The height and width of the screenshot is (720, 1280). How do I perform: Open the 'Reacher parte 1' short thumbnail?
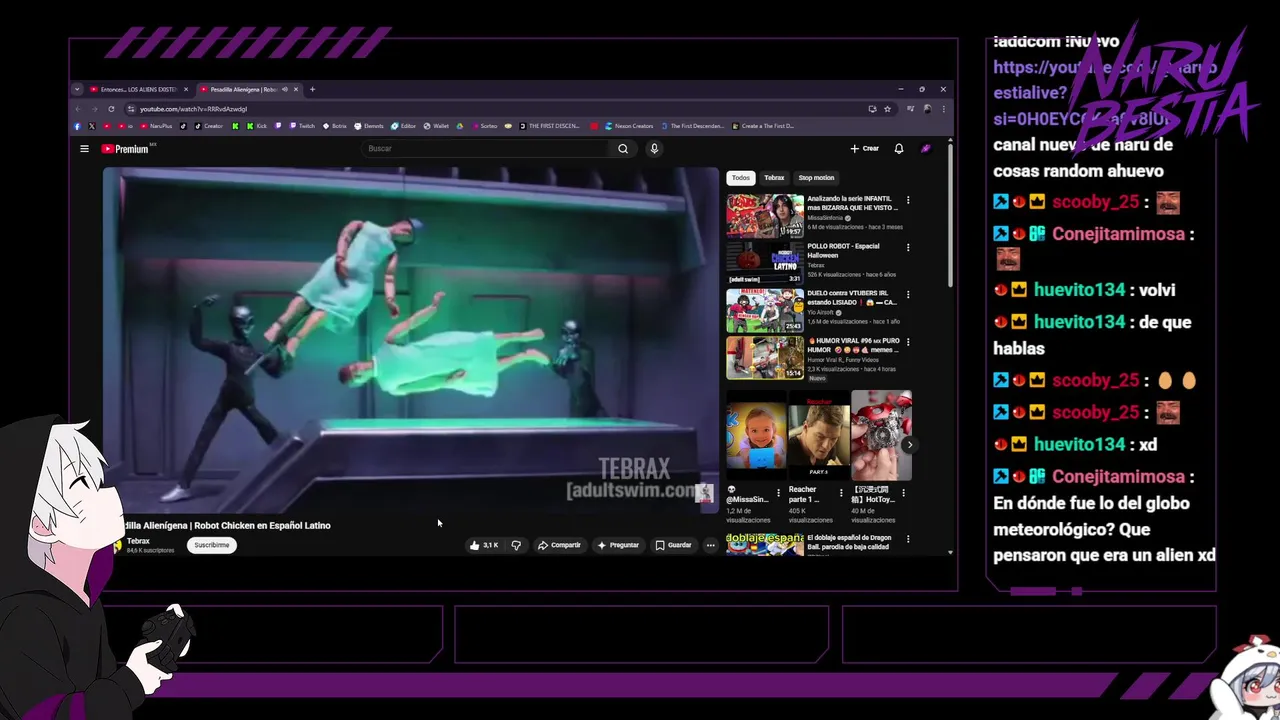[818, 436]
